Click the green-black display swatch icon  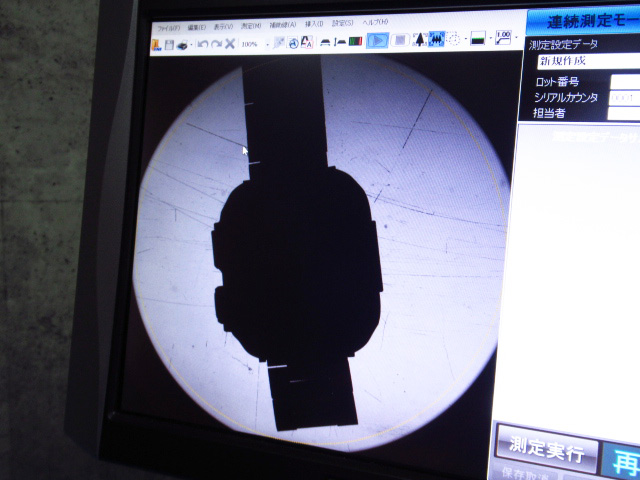click(x=479, y=40)
